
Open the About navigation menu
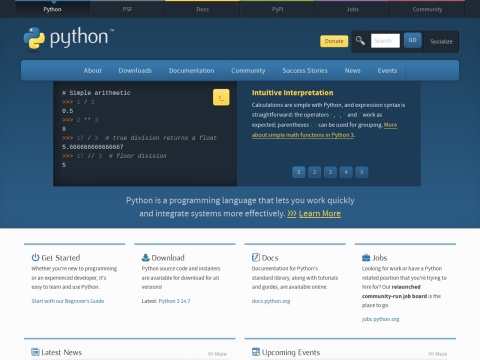pyautogui.click(x=92, y=70)
